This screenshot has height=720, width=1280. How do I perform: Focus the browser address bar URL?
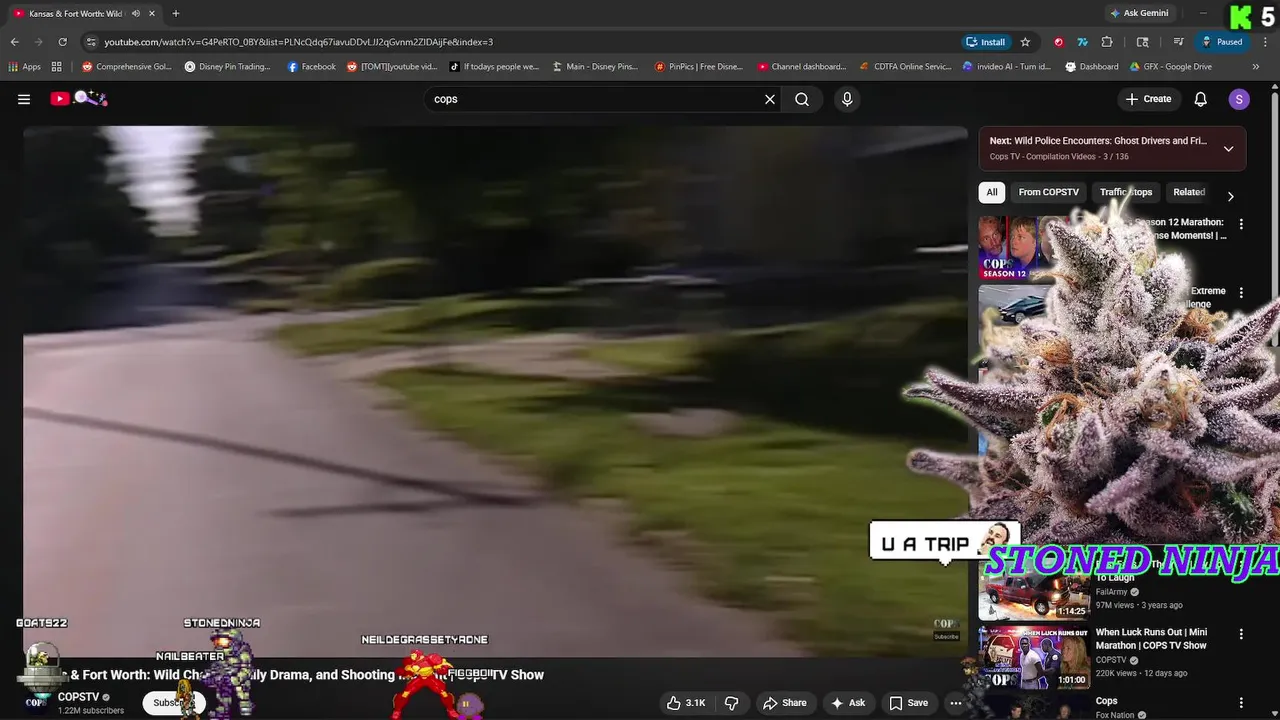tap(298, 42)
